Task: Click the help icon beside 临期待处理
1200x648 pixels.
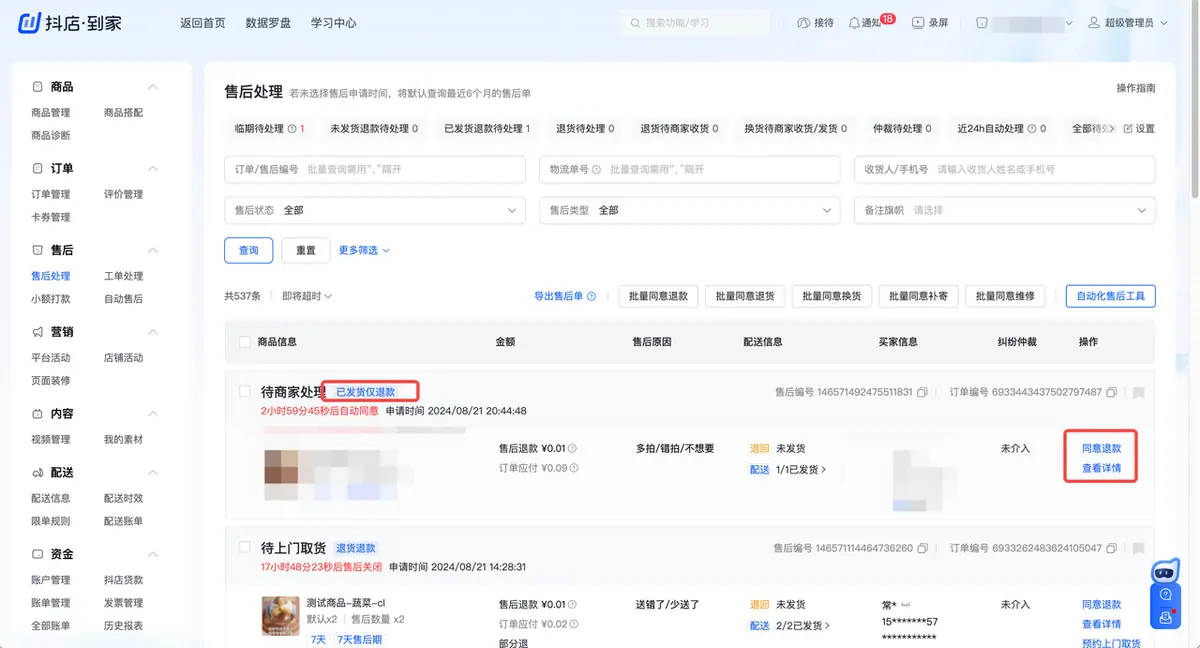Action: coord(292,129)
